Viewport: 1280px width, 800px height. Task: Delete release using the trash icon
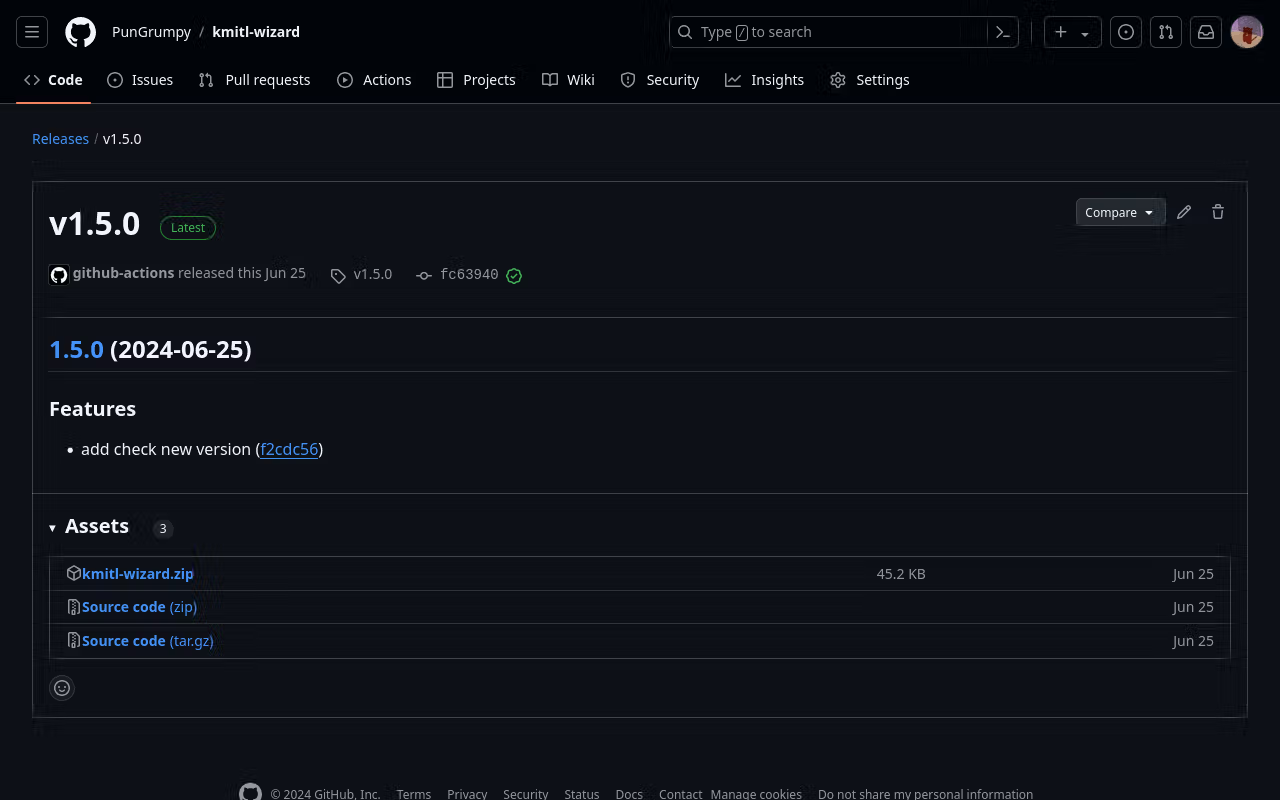point(1218,212)
